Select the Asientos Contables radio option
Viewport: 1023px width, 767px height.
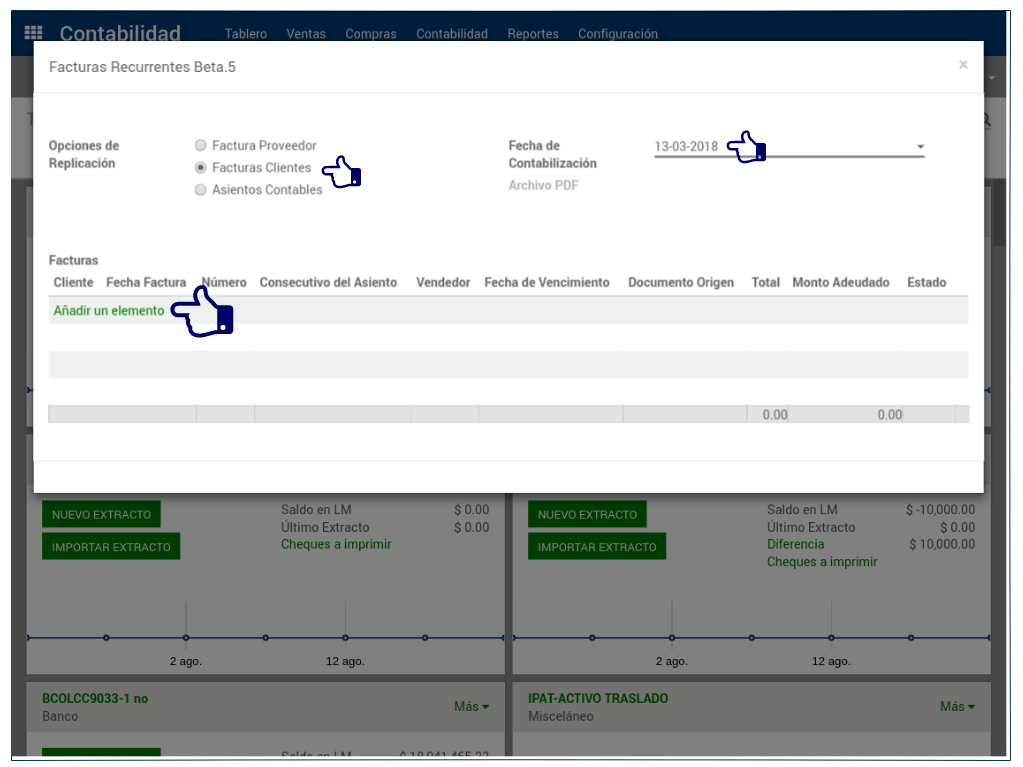[201, 190]
